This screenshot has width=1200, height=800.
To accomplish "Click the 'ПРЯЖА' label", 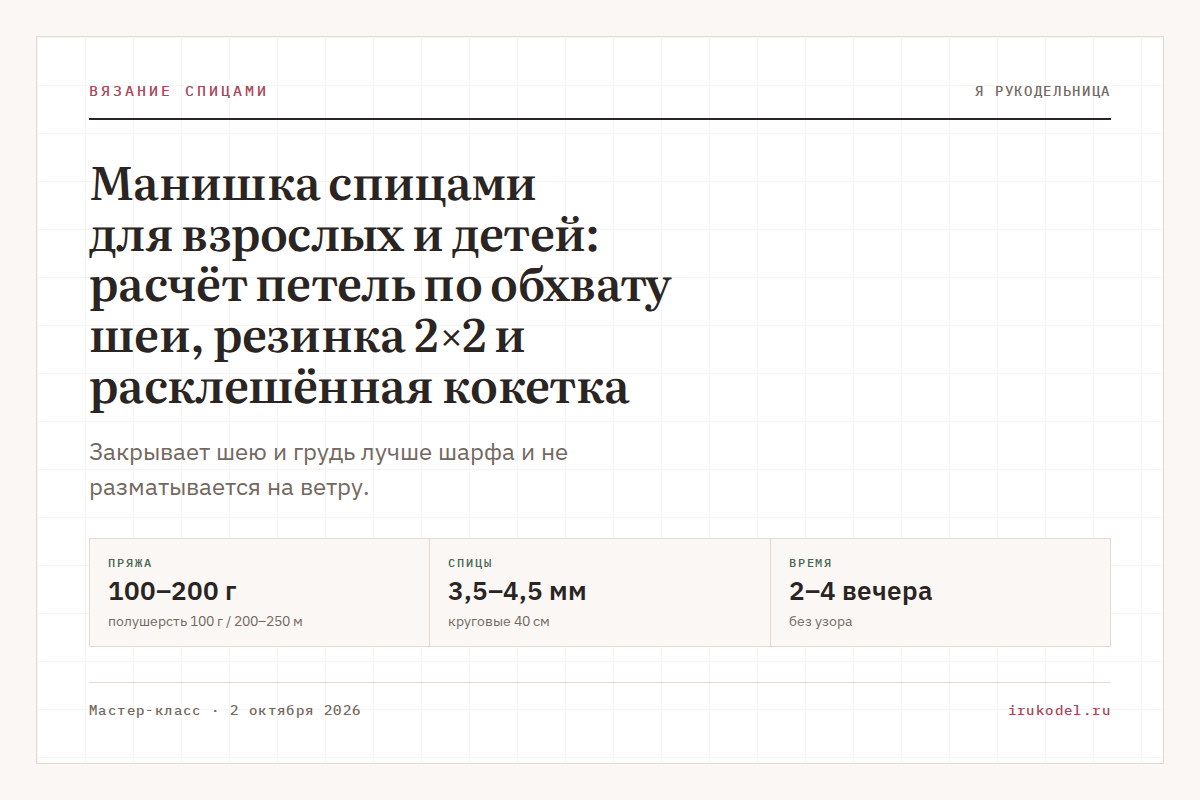I will (x=130, y=563).
